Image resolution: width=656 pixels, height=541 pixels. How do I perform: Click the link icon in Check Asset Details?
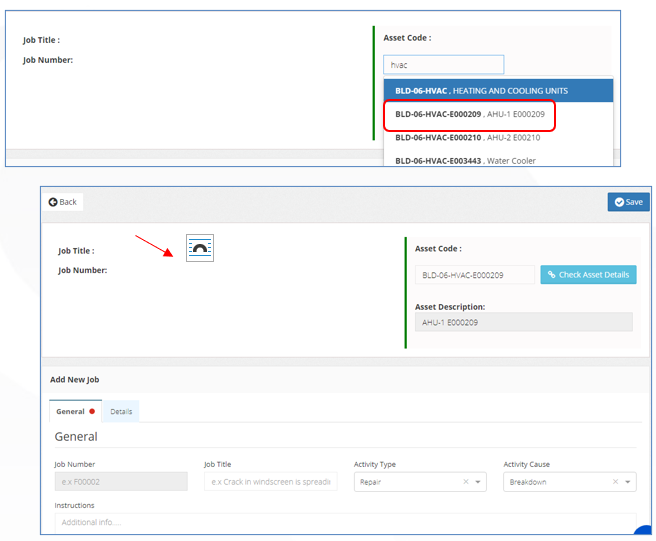tap(551, 275)
